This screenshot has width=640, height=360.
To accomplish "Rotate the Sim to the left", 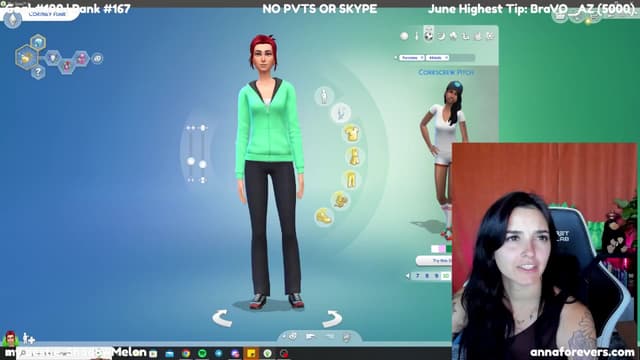I will point(222,318).
